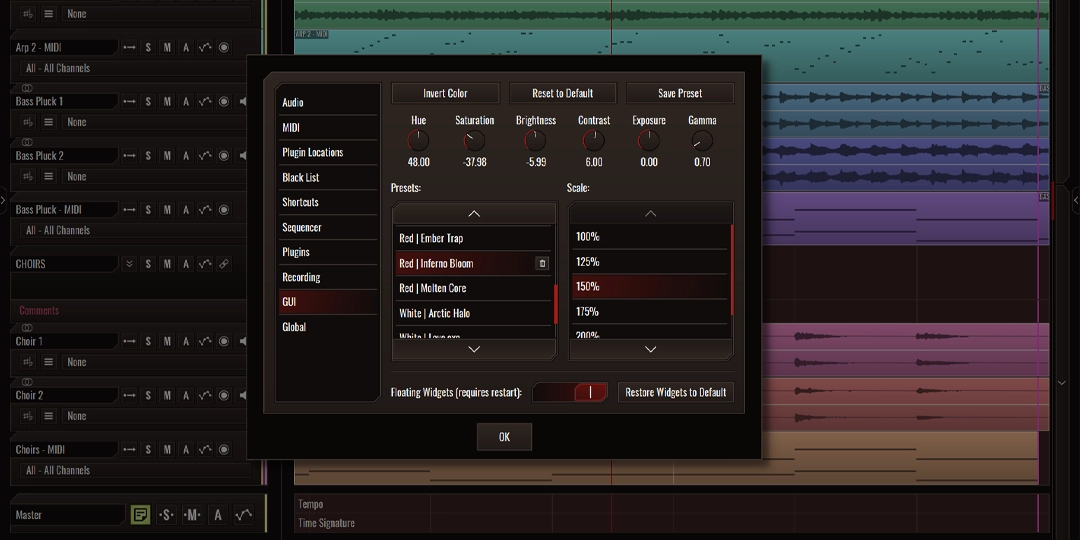Click the sharp-flat key icon under Bass Pluck 2
The height and width of the screenshot is (540, 1080).
28,176
